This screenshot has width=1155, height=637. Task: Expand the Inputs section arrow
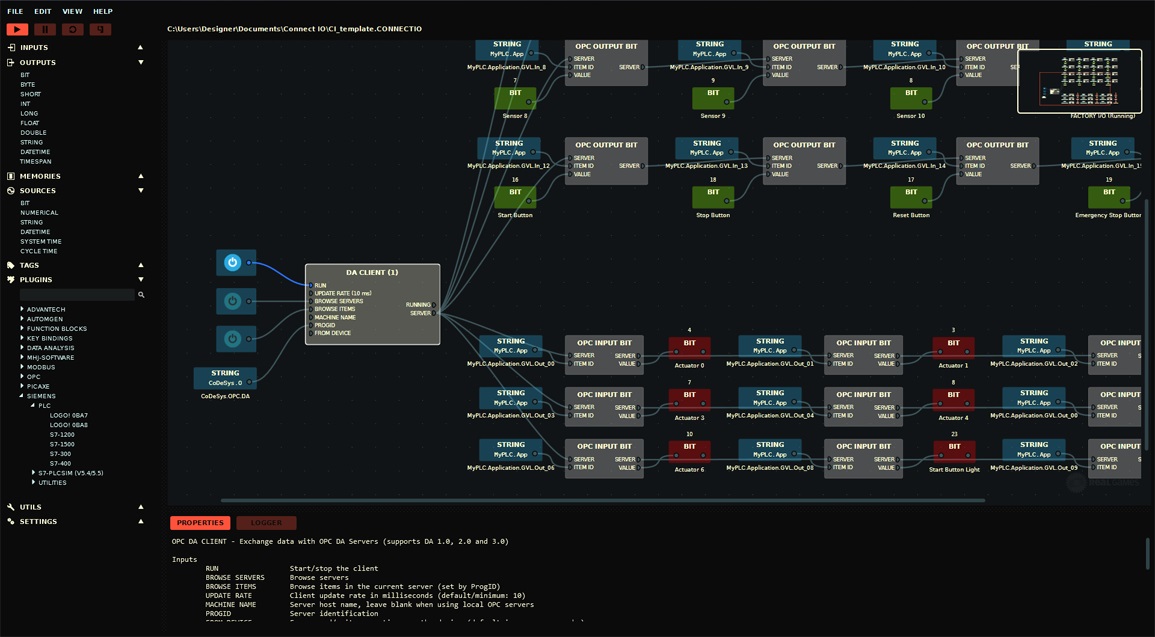[140, 48]
